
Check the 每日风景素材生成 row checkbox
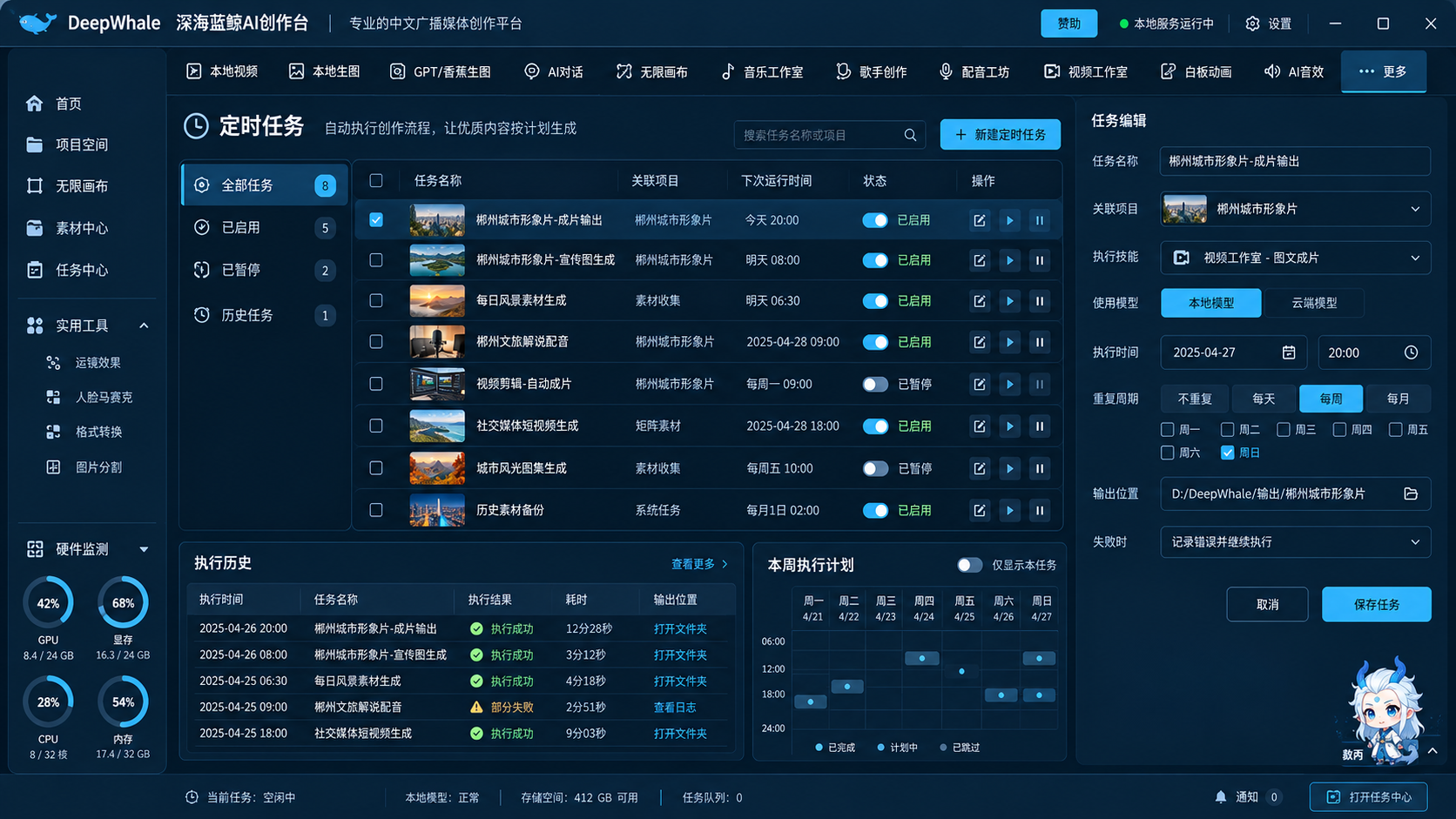tap(376, 301)
